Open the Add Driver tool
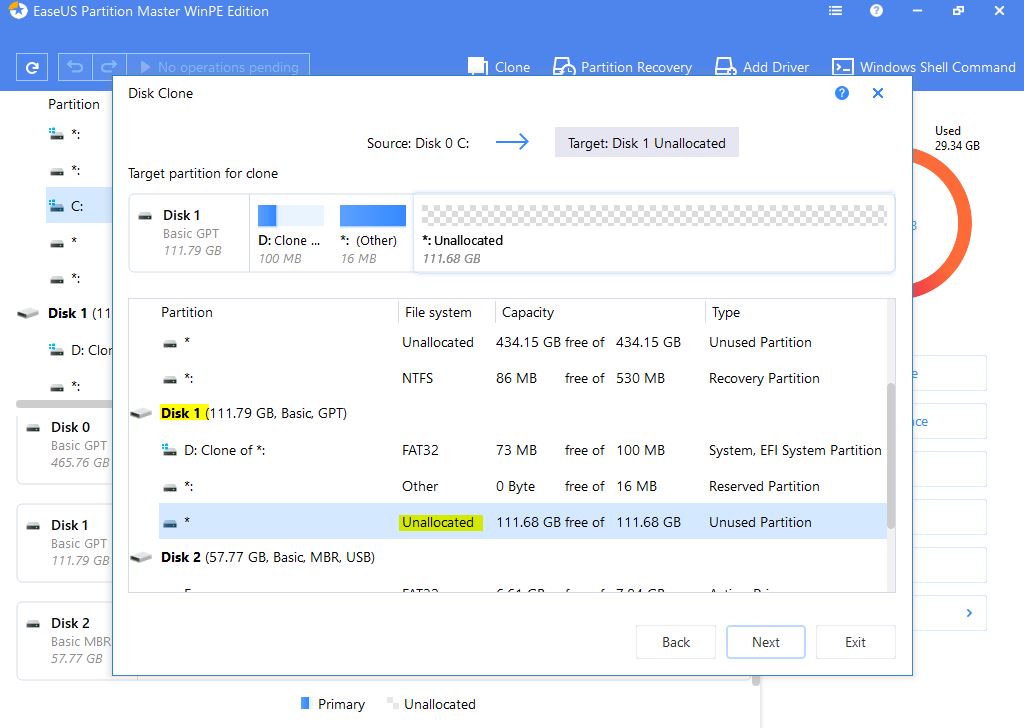 pos(762,67)
